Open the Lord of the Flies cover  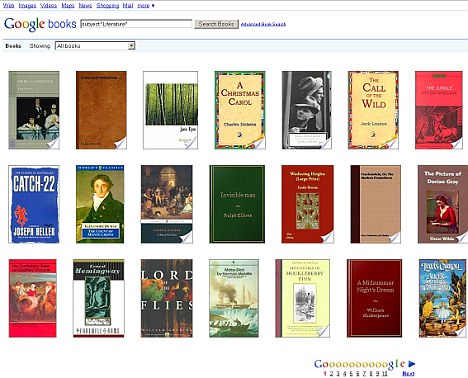(x=167, y=298)
